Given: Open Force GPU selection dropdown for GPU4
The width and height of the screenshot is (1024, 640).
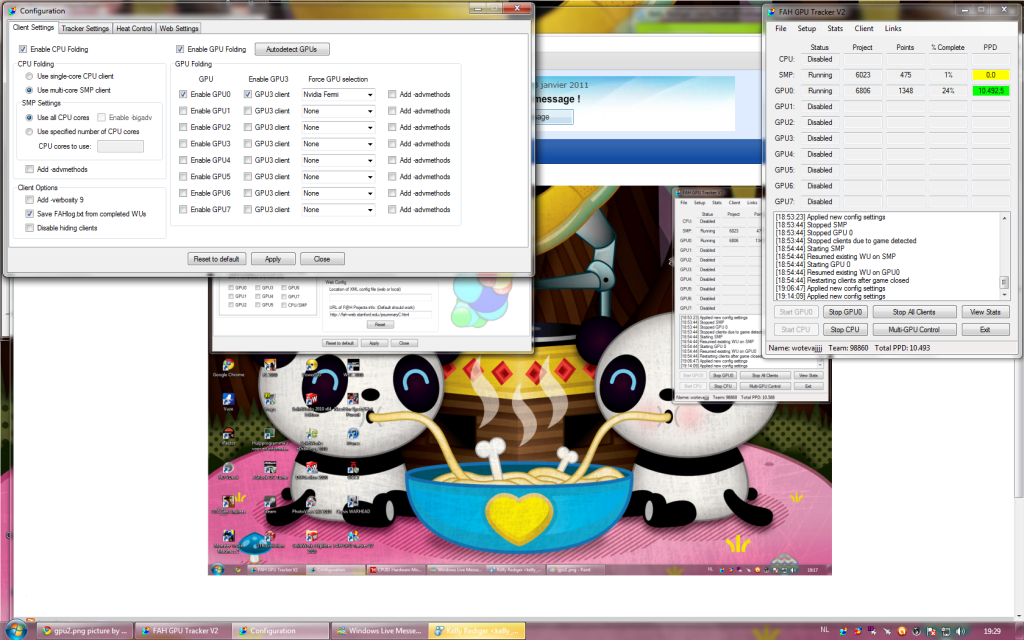Looking at the screenshot, I should click(x=338, y=161).
